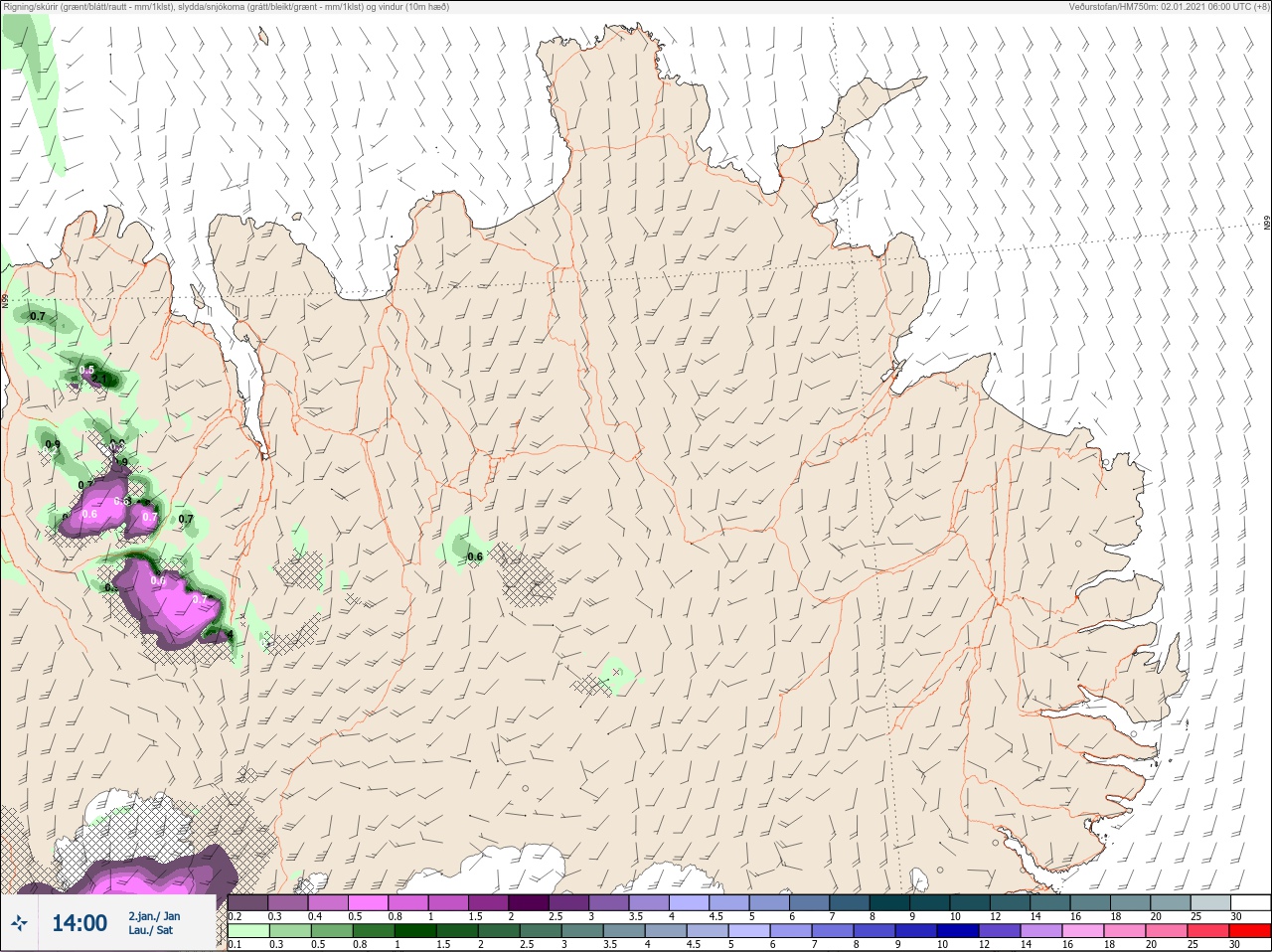Click the 0.9 precipitation value on the western map
1272x952 pixels.
point(53,445)
